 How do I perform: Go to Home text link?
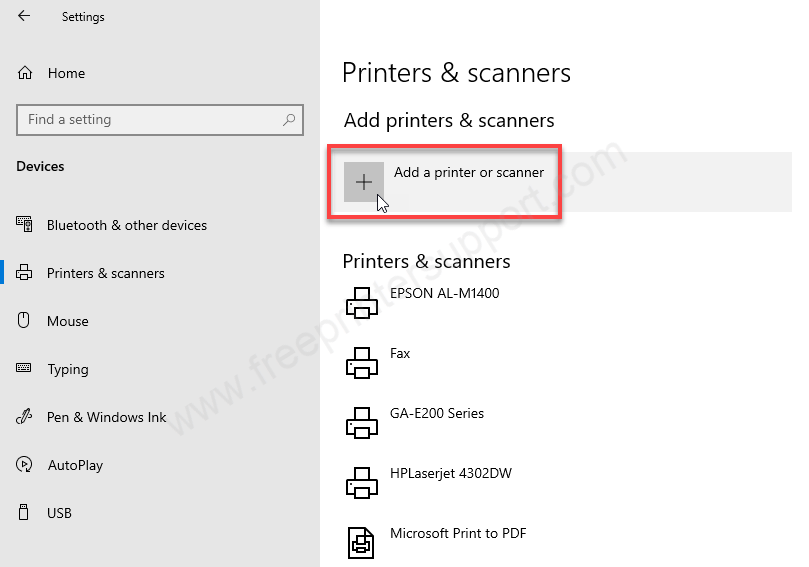66,73
